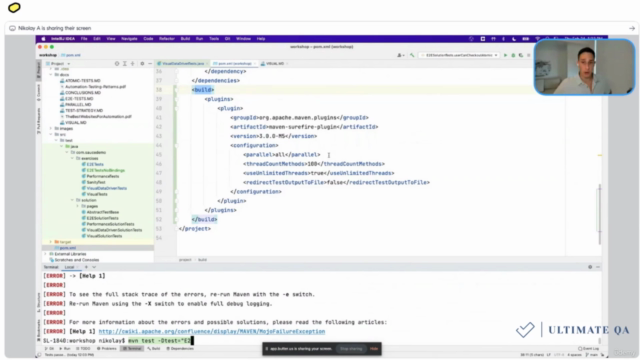Click Hide in screen-share banner
The width and height of the screenshot is (640, 360).
pos(374,349)
